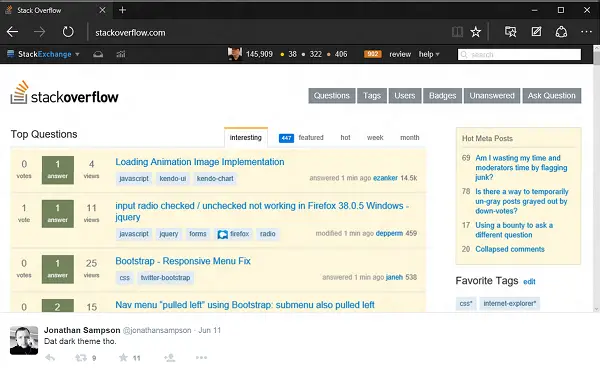Click the css* favorite tag
The image size is (600, 376).
[x=466, y=304]
